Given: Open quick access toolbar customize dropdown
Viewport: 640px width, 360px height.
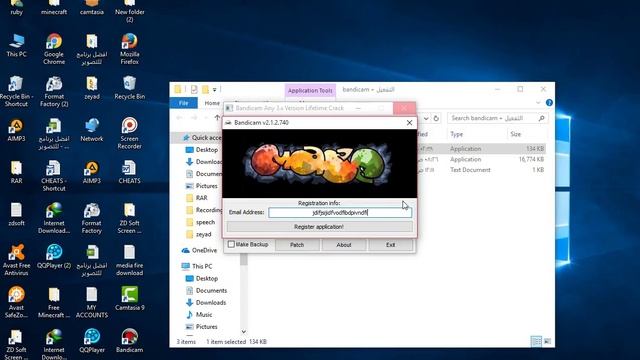Looking at the screenshot, I should click(x=214, y=89).
